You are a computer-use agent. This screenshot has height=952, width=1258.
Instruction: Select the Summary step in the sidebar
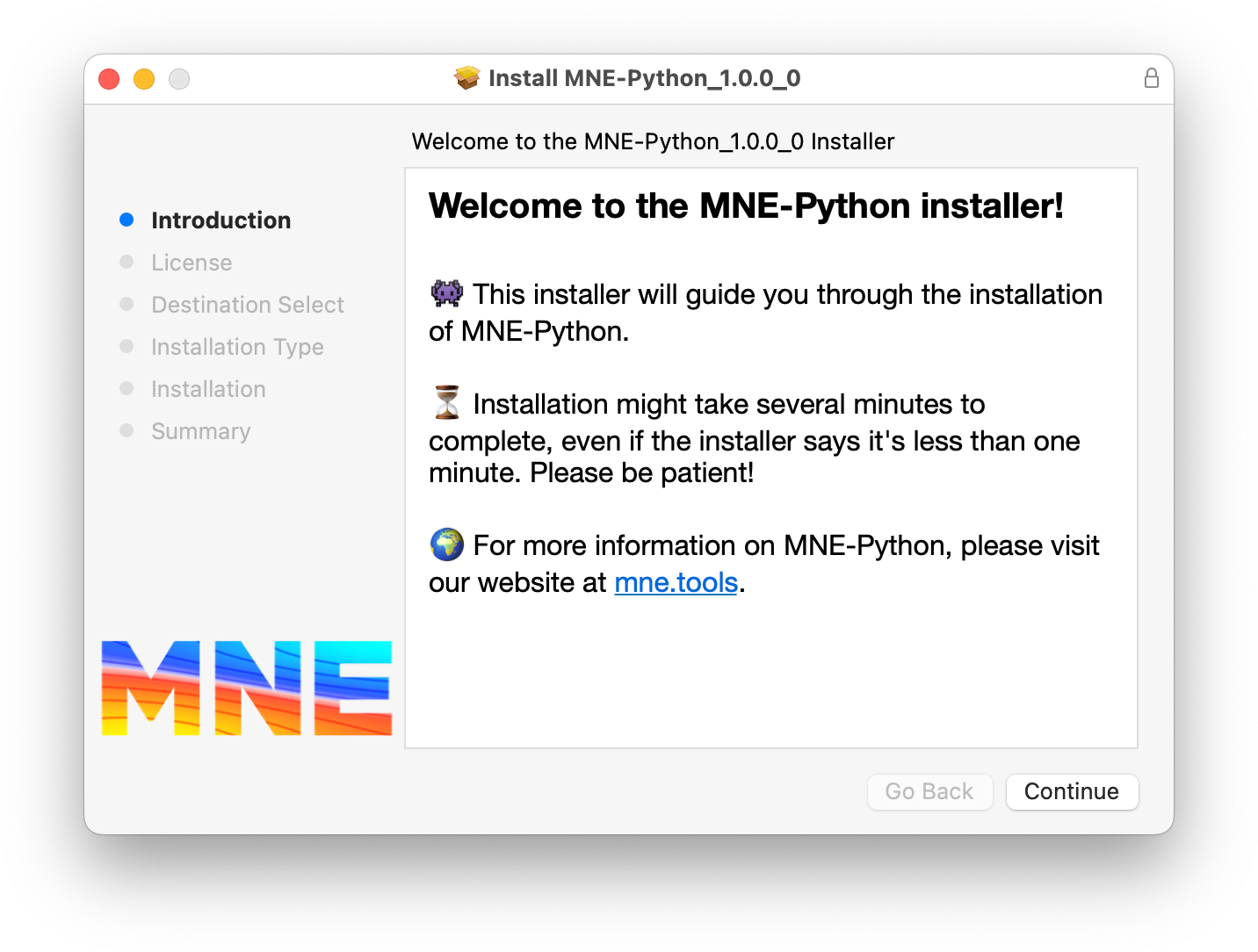point(200,431)
